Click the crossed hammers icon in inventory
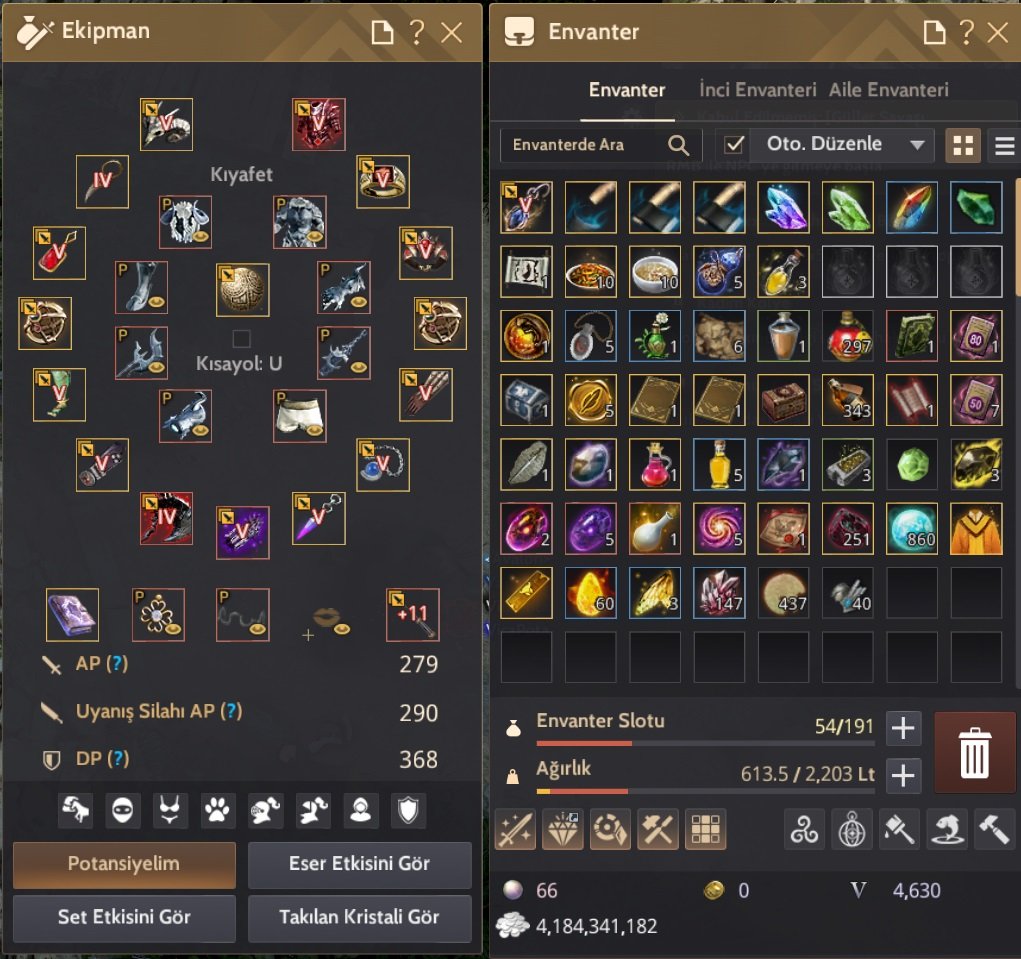 [x=658, y=829]
